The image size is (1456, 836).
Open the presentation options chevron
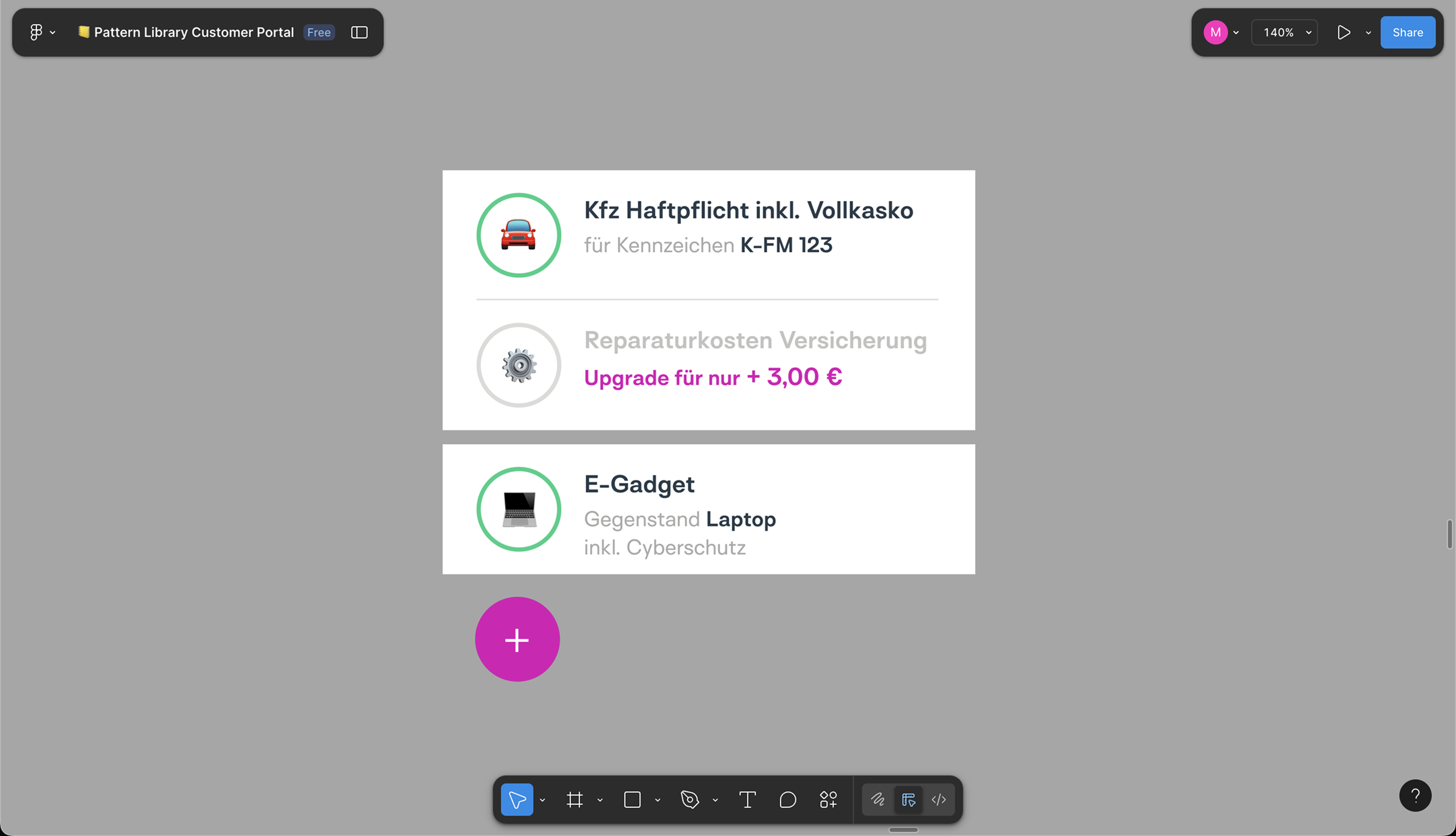pos(1368,32)
